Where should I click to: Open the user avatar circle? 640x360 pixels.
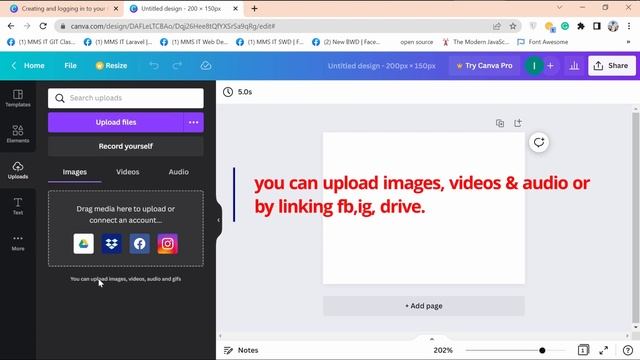pyautogui.click(x=534, y=65)
